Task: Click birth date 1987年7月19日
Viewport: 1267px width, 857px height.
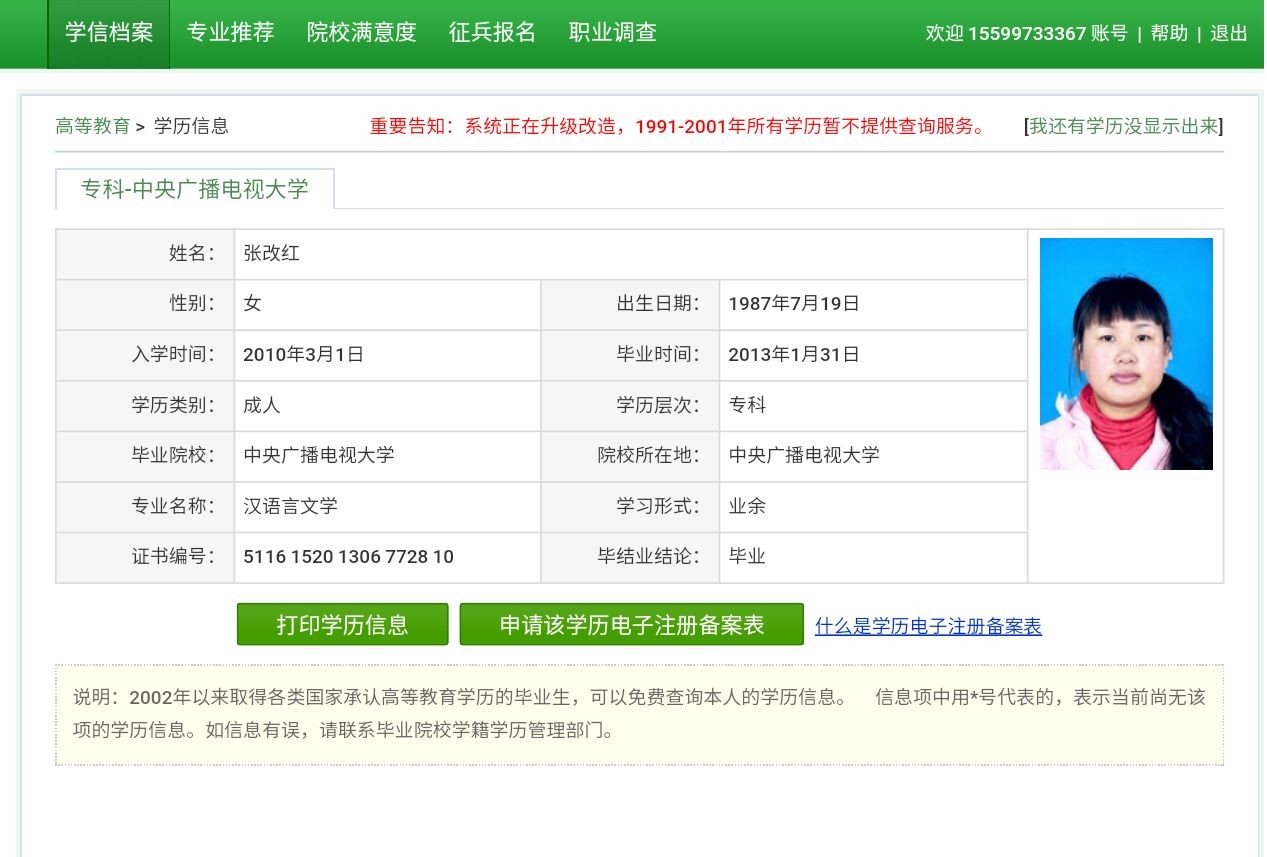Action: [794, 304]
